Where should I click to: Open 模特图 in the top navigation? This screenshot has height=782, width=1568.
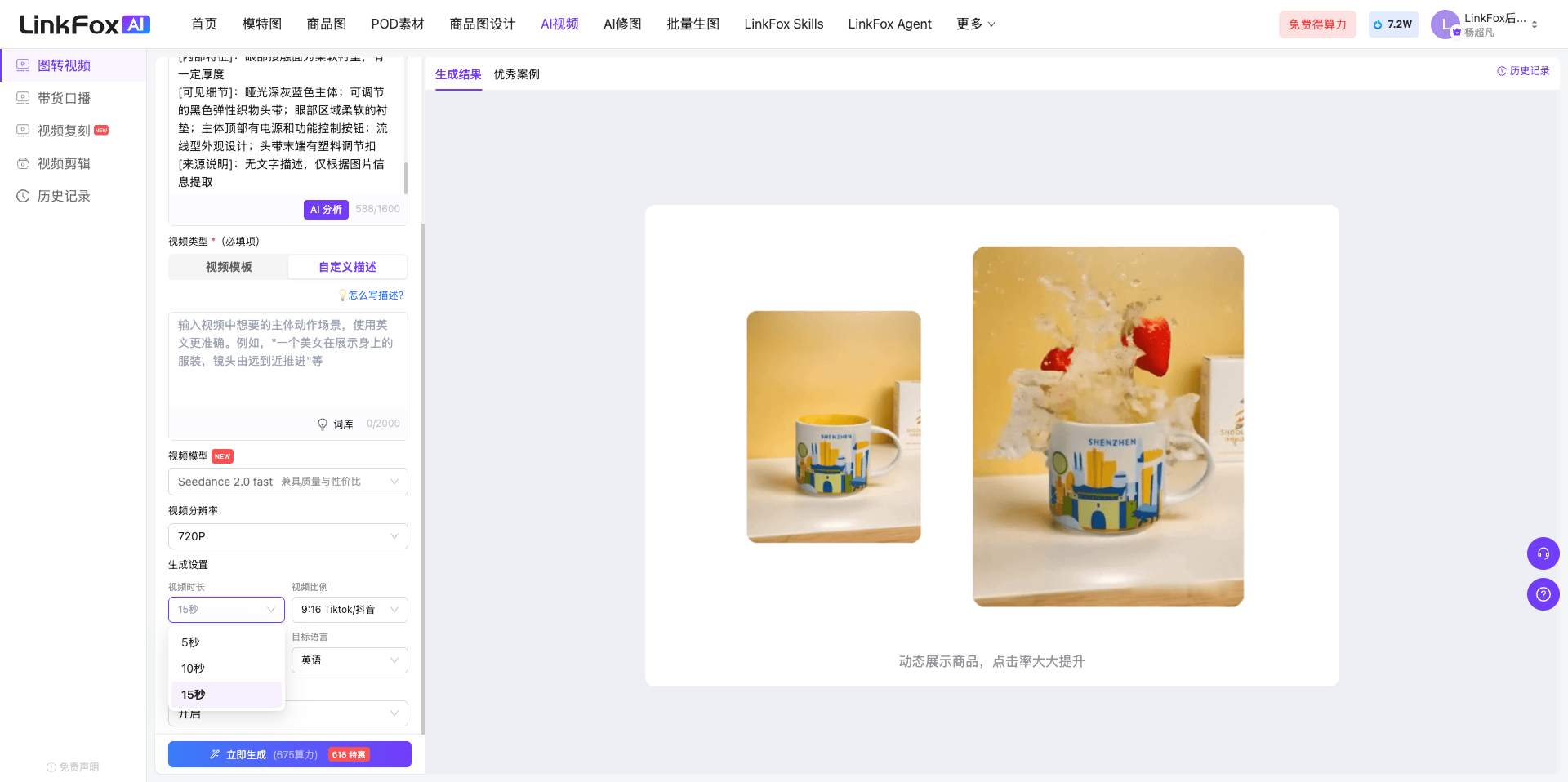pos(262,24)
